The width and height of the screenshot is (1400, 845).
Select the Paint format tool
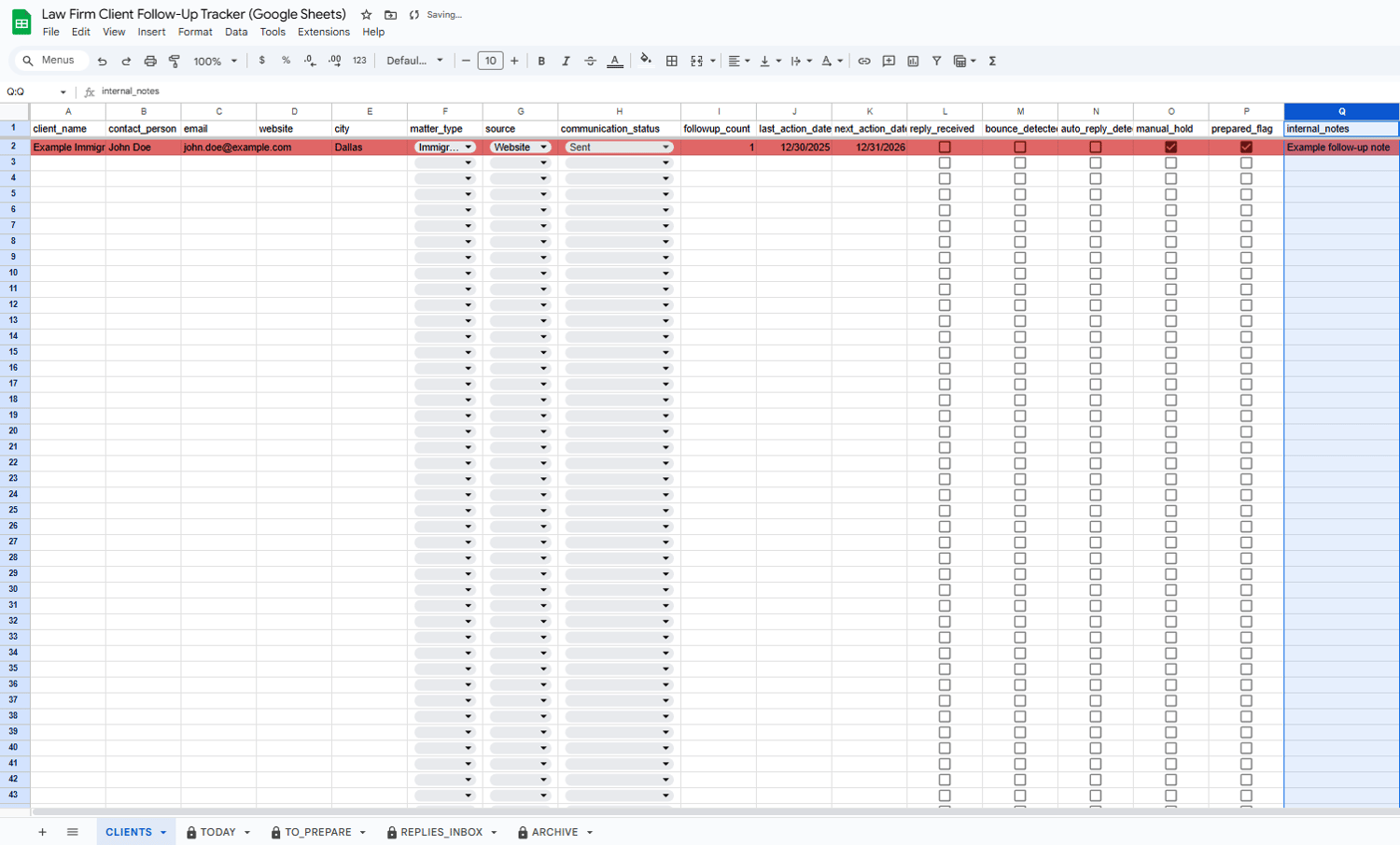click(x=175, y=61)
